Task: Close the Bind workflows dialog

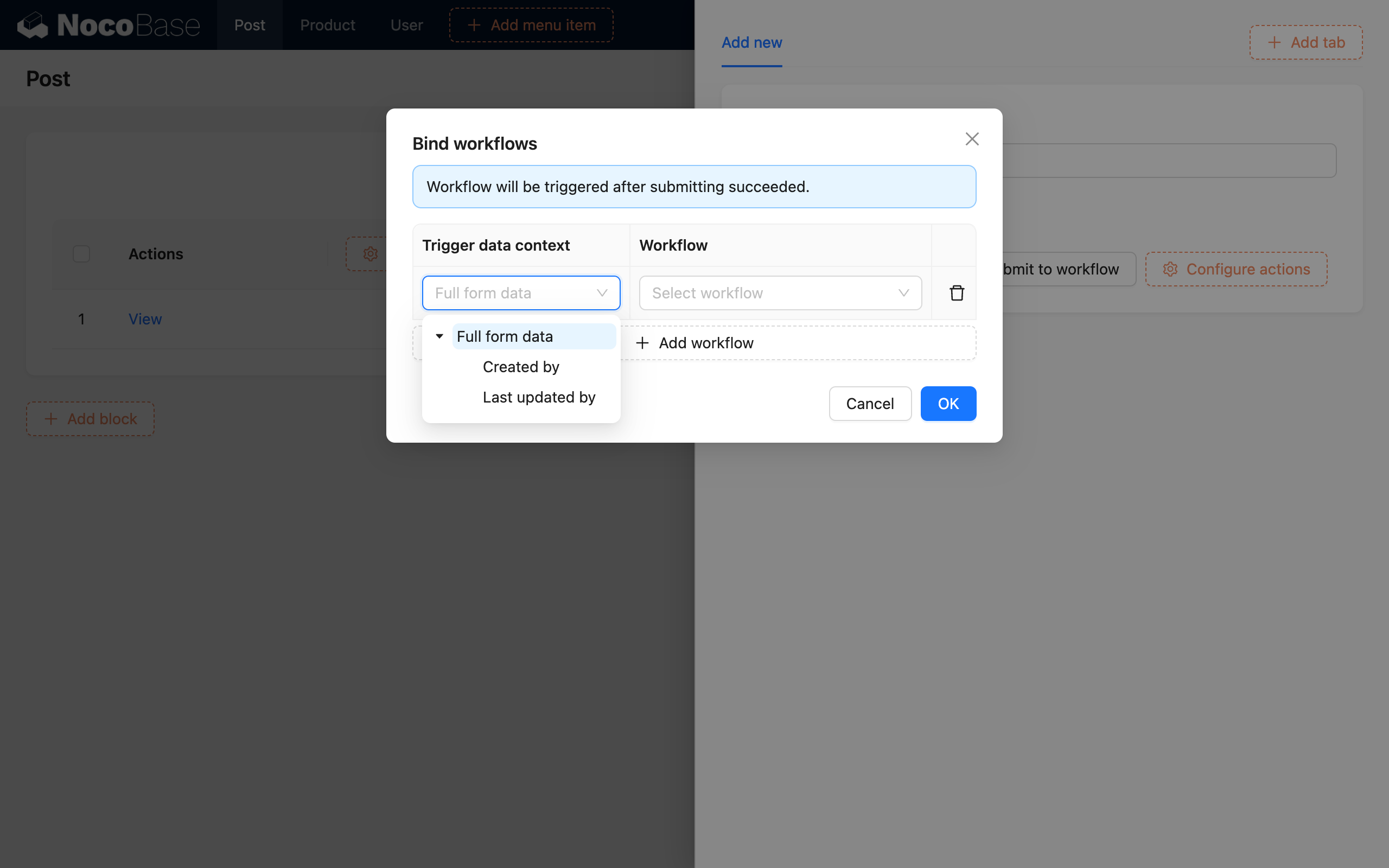Action: (x=971, y=138)
